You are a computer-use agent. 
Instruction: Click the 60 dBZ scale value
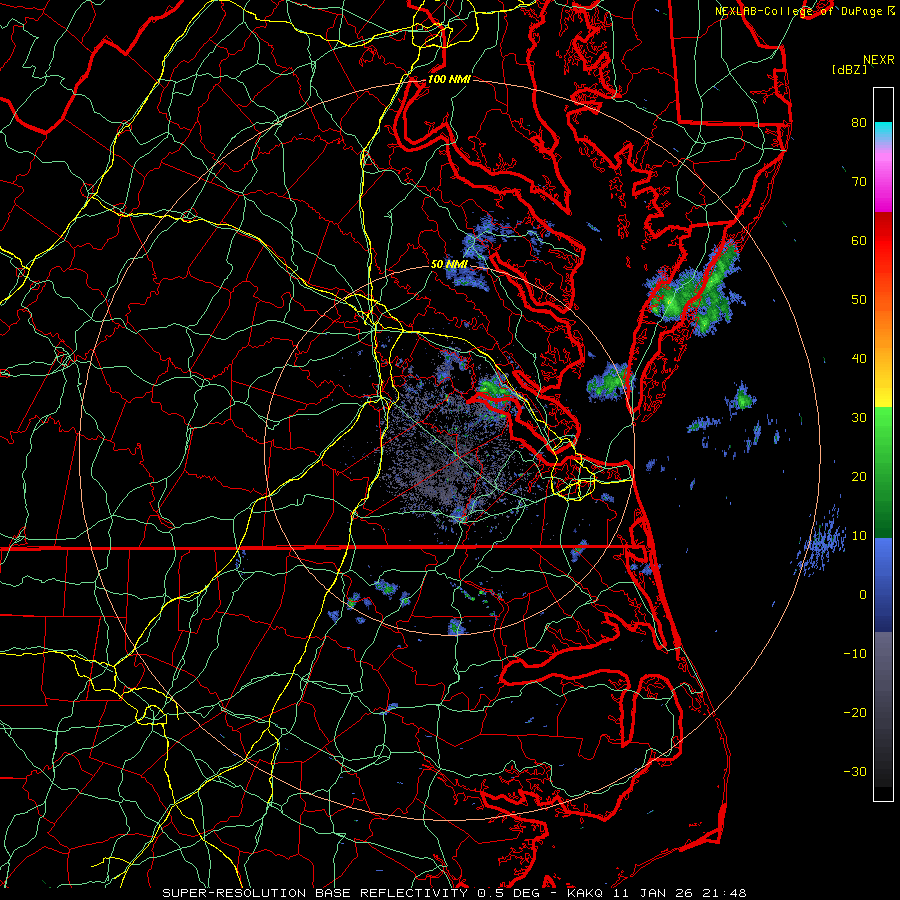pyautogui.click(x=859, y=240)
